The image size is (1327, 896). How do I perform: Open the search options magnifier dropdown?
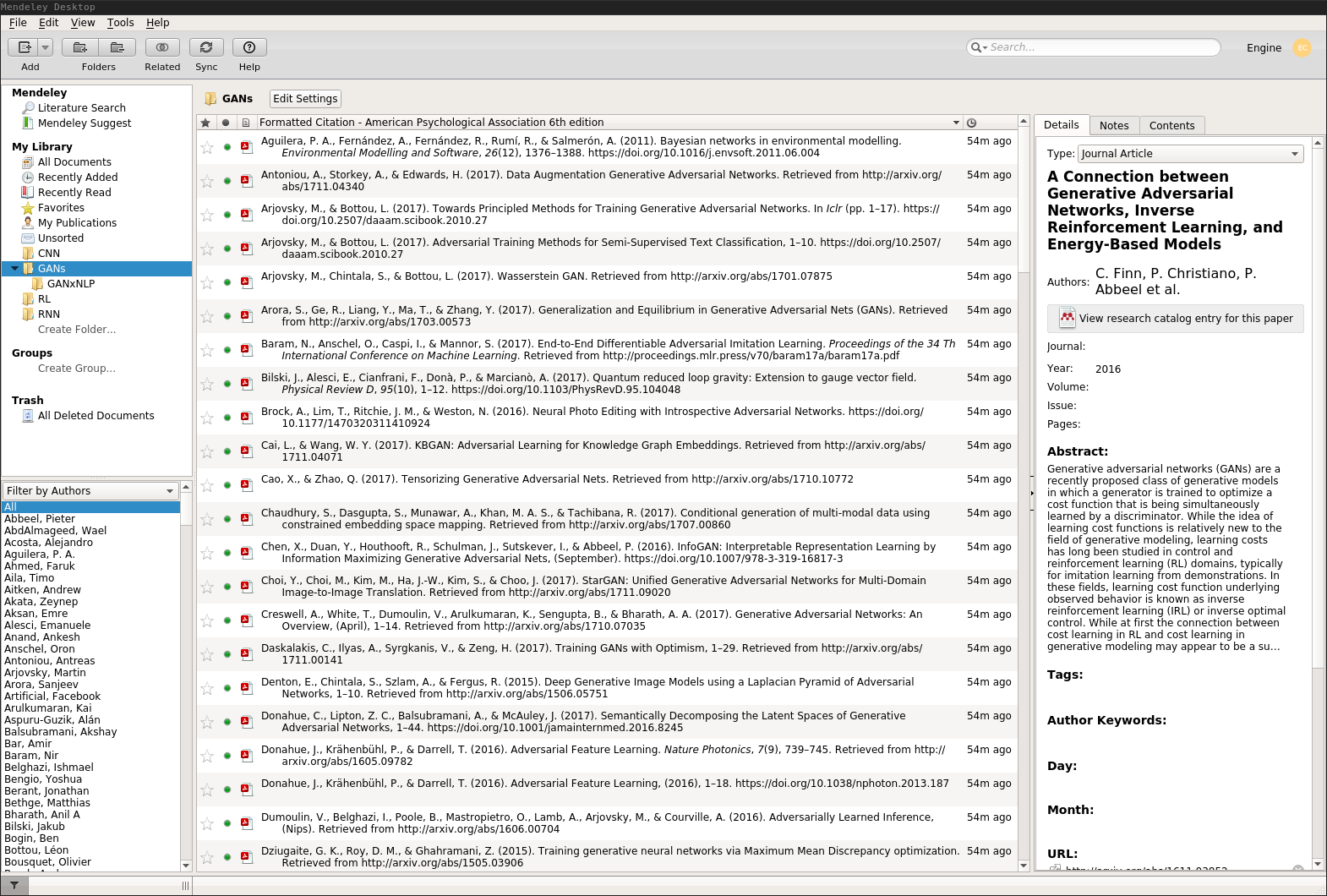pos(979,47)
